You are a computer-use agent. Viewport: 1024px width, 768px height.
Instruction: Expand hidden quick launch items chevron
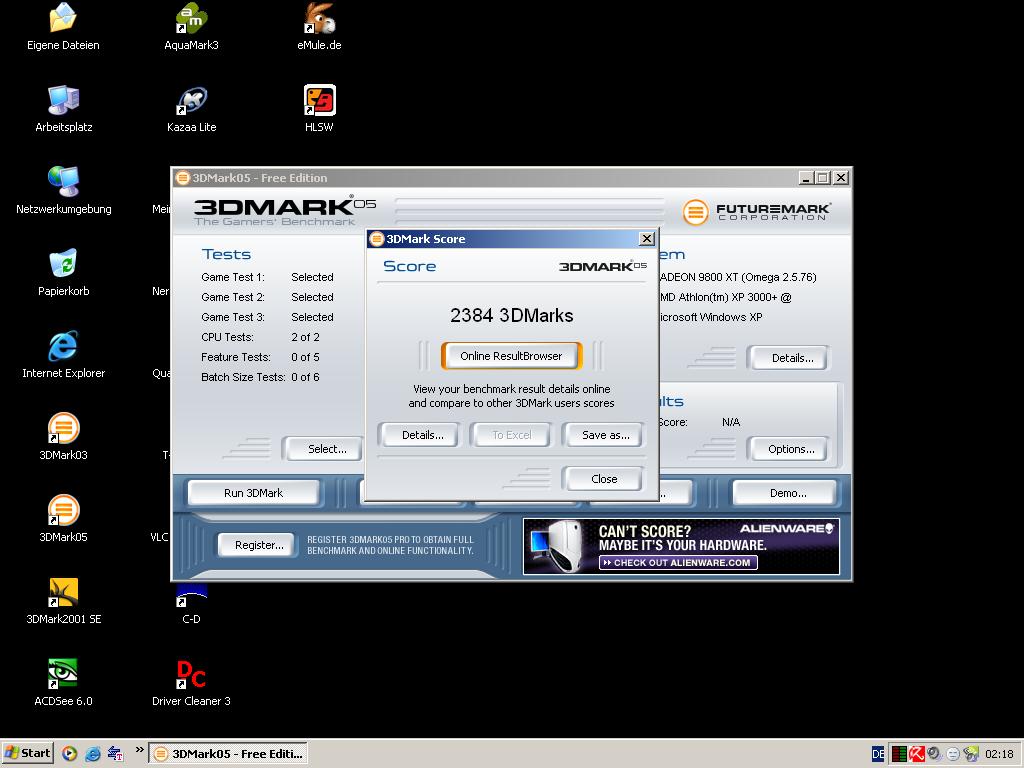coord(139,750)
